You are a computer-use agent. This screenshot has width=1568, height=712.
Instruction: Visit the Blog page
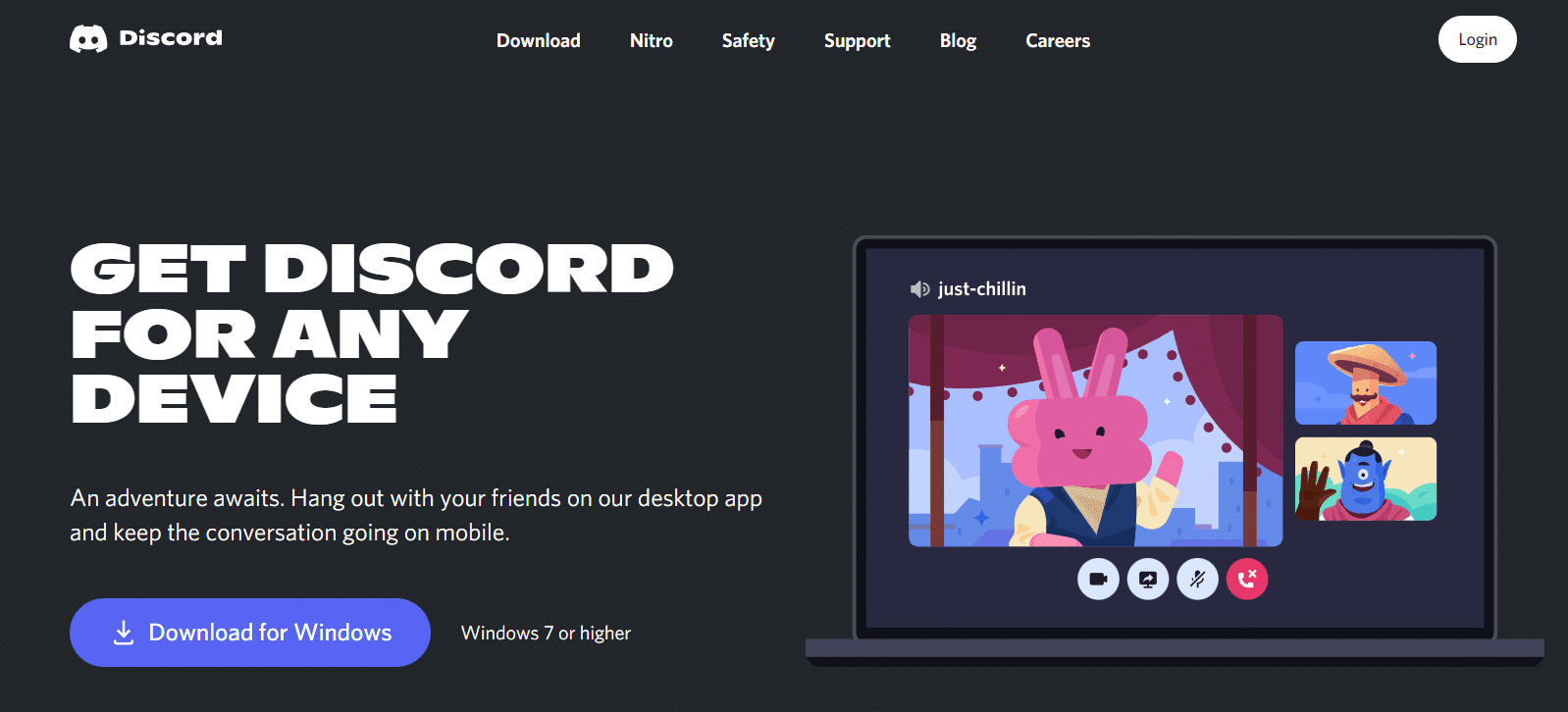[x=958, y=40]
